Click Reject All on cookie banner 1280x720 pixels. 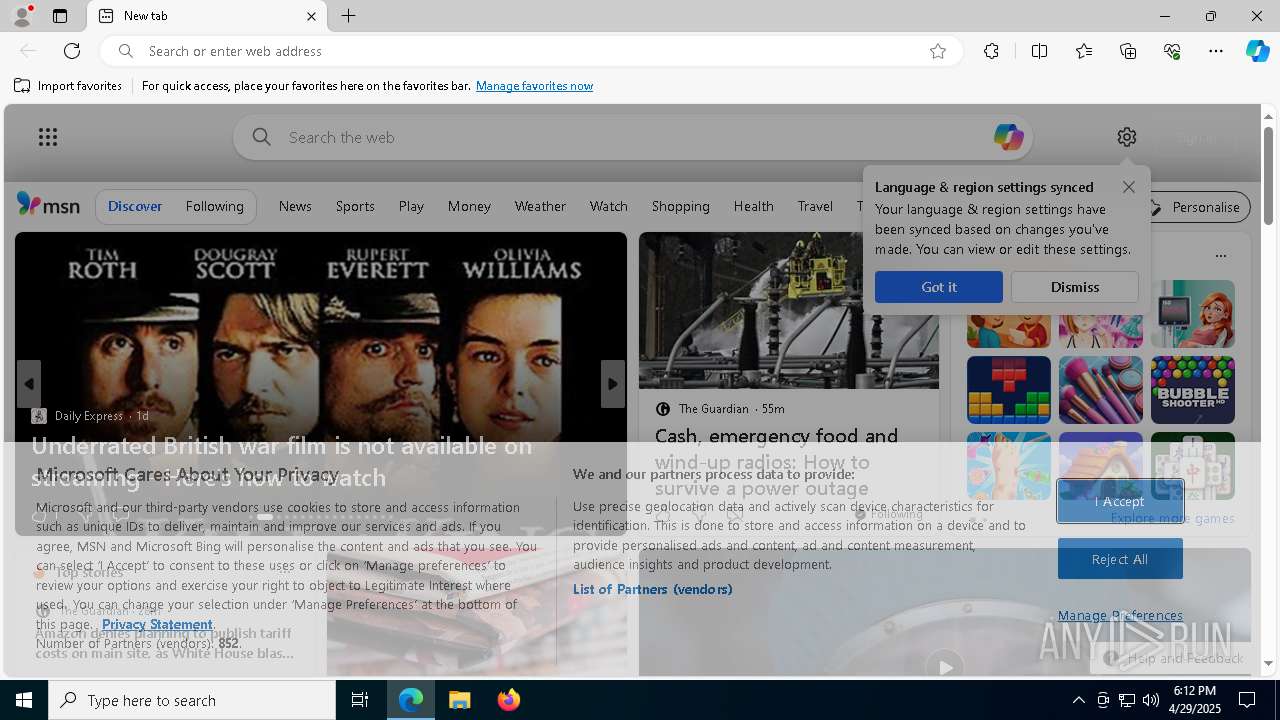point(1120,559)
